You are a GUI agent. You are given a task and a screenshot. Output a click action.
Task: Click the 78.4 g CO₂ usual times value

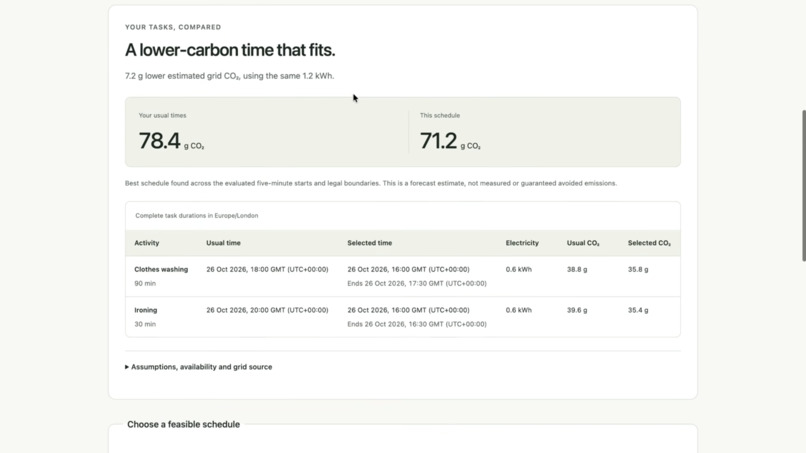click(x=171, y=141)
